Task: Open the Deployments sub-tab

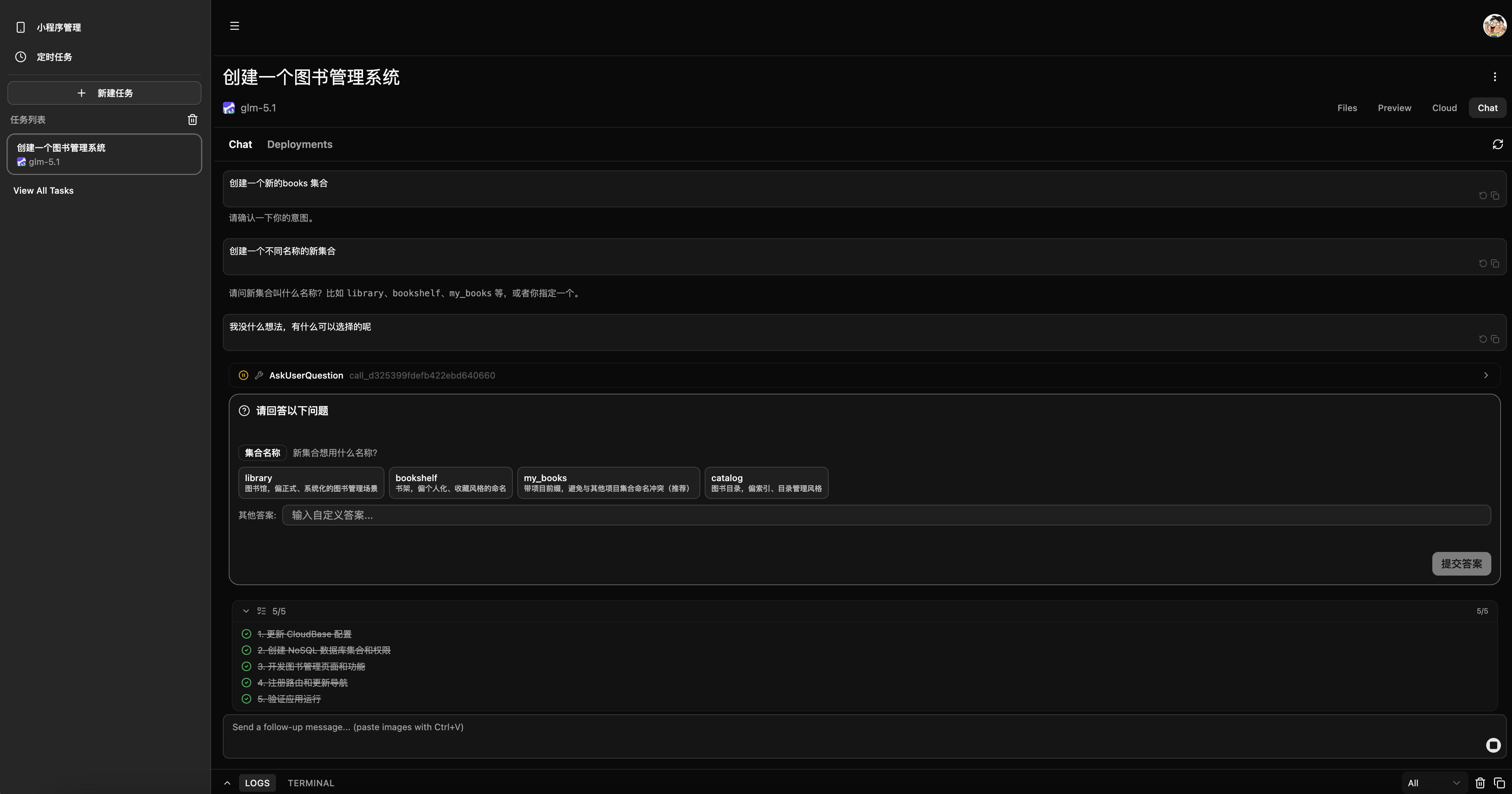Action: pos(299,144)
